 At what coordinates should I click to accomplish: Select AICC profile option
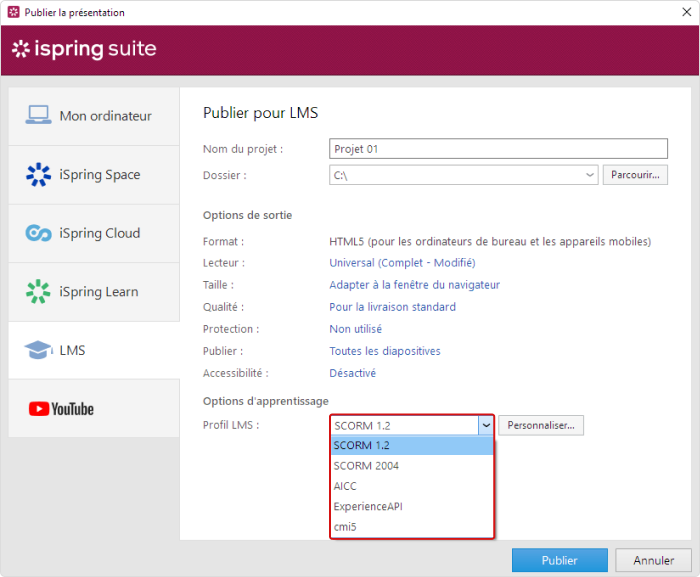coord(412,486)
